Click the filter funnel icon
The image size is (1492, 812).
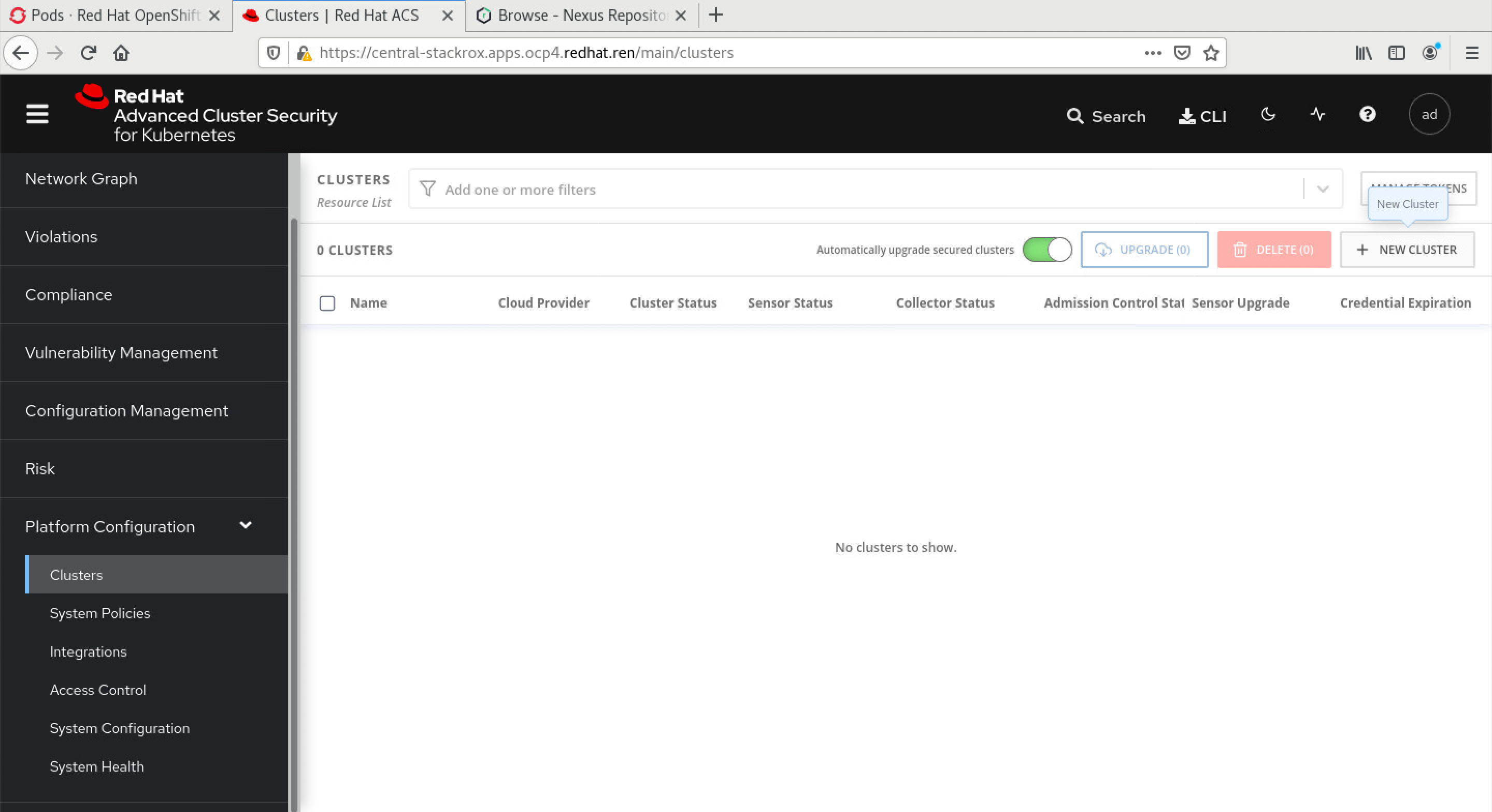[x=427, y=189]
